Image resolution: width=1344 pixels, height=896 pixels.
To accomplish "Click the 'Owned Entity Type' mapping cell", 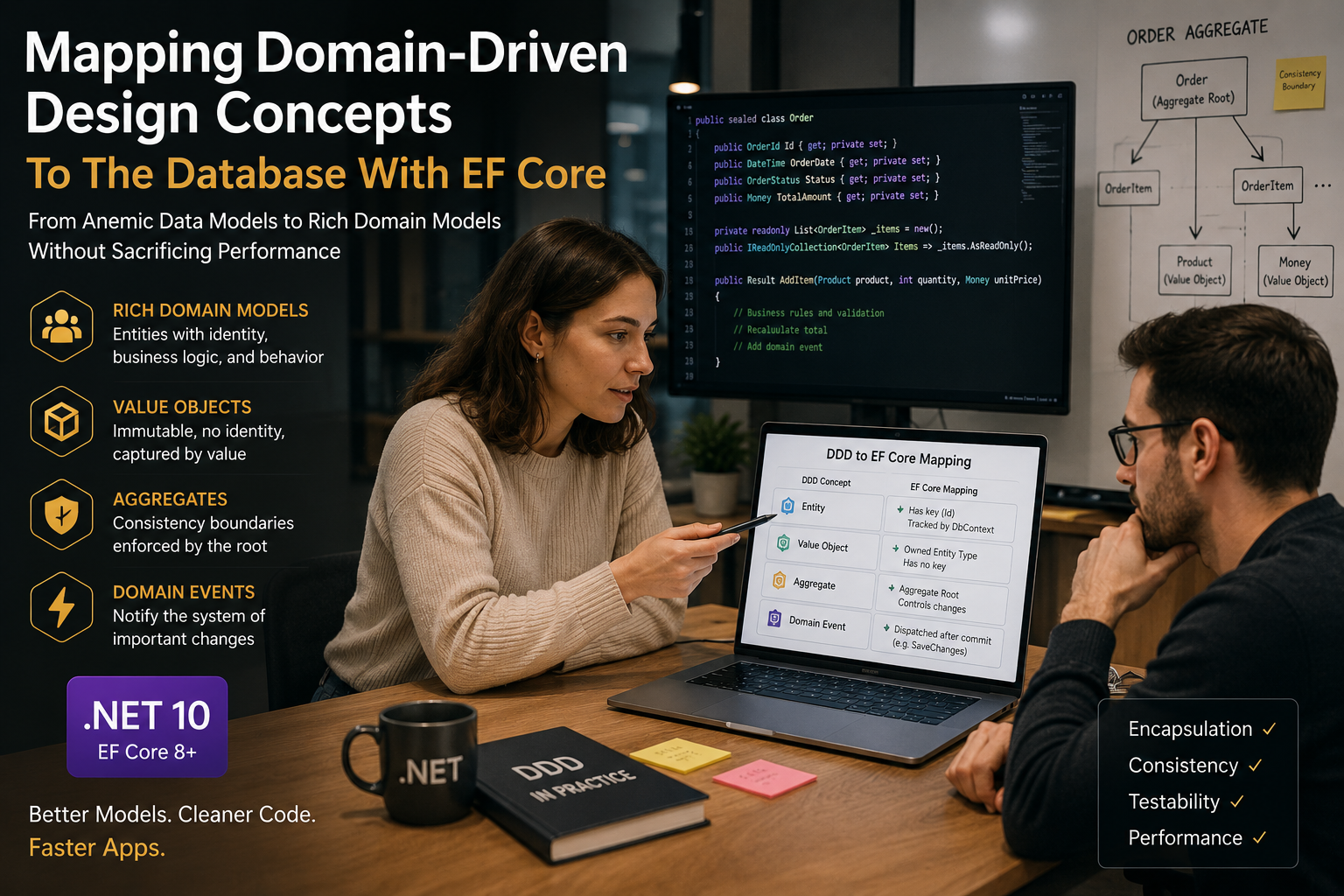I will pos(945,559).
